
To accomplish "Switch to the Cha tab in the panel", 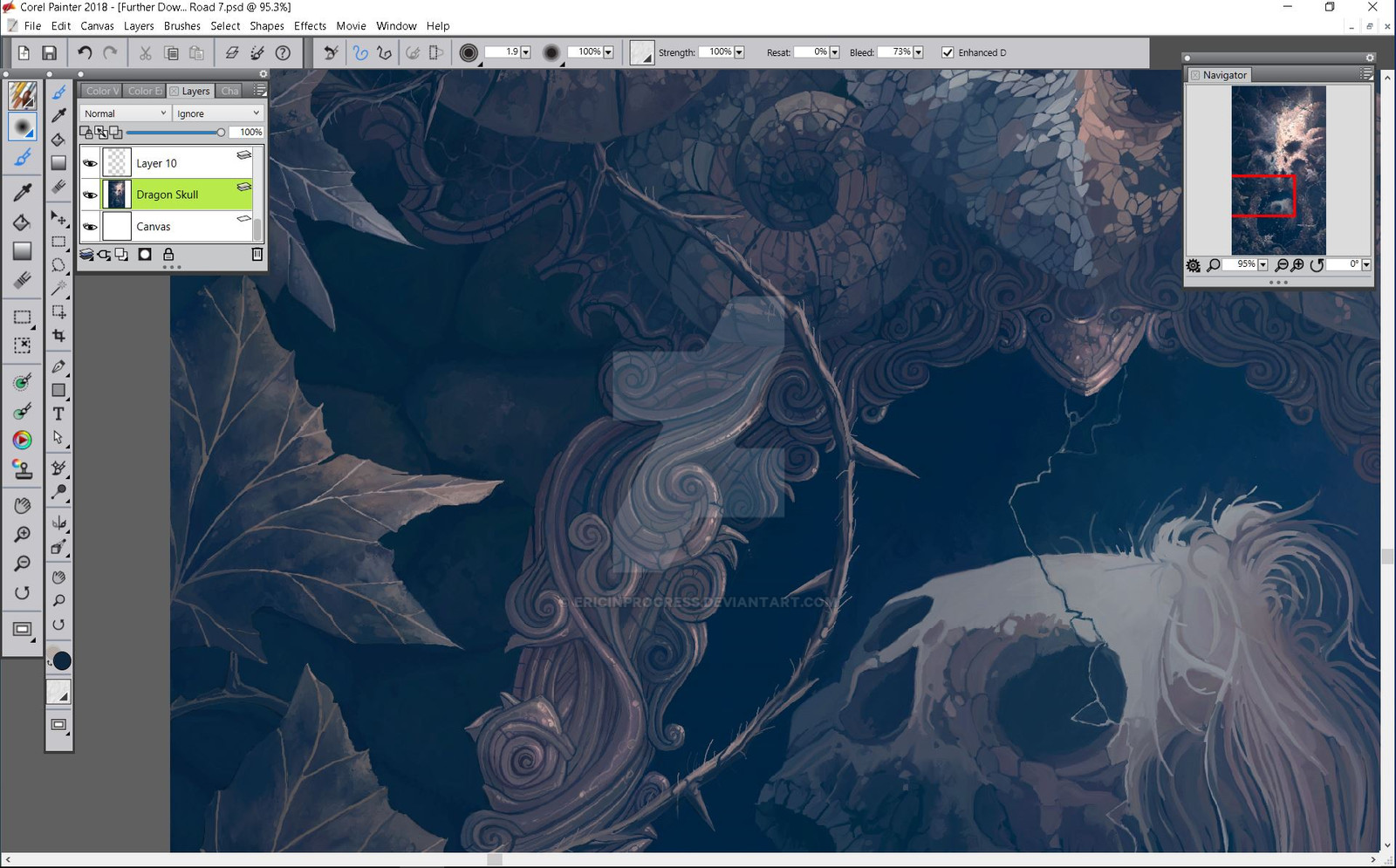I will pos(229,91).
